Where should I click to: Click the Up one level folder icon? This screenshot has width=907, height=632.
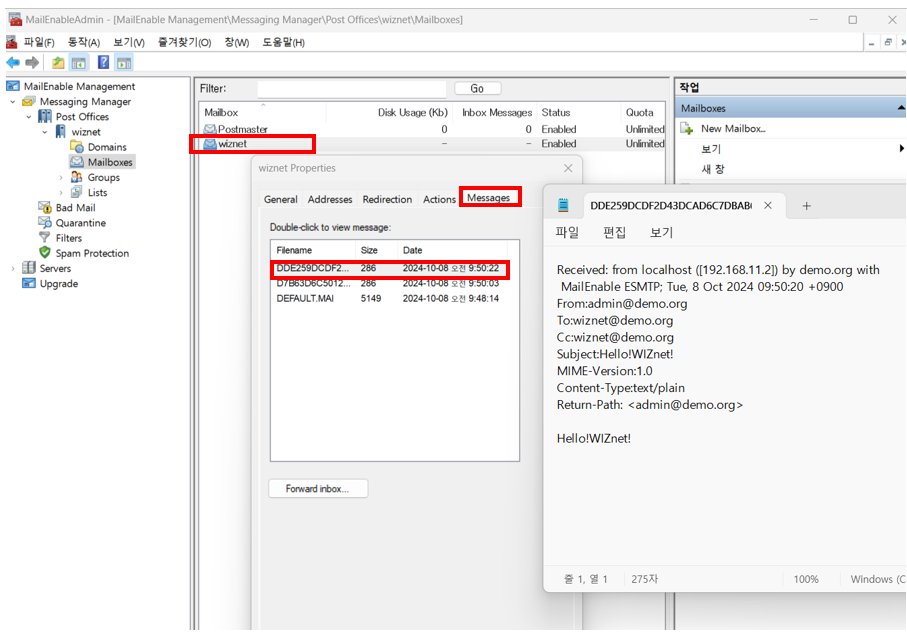coord(58,62)
